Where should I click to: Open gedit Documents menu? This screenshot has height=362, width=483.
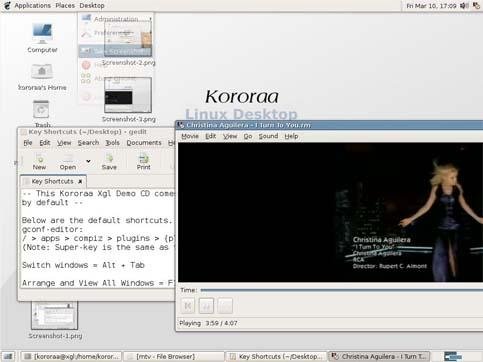pos(144,143)
